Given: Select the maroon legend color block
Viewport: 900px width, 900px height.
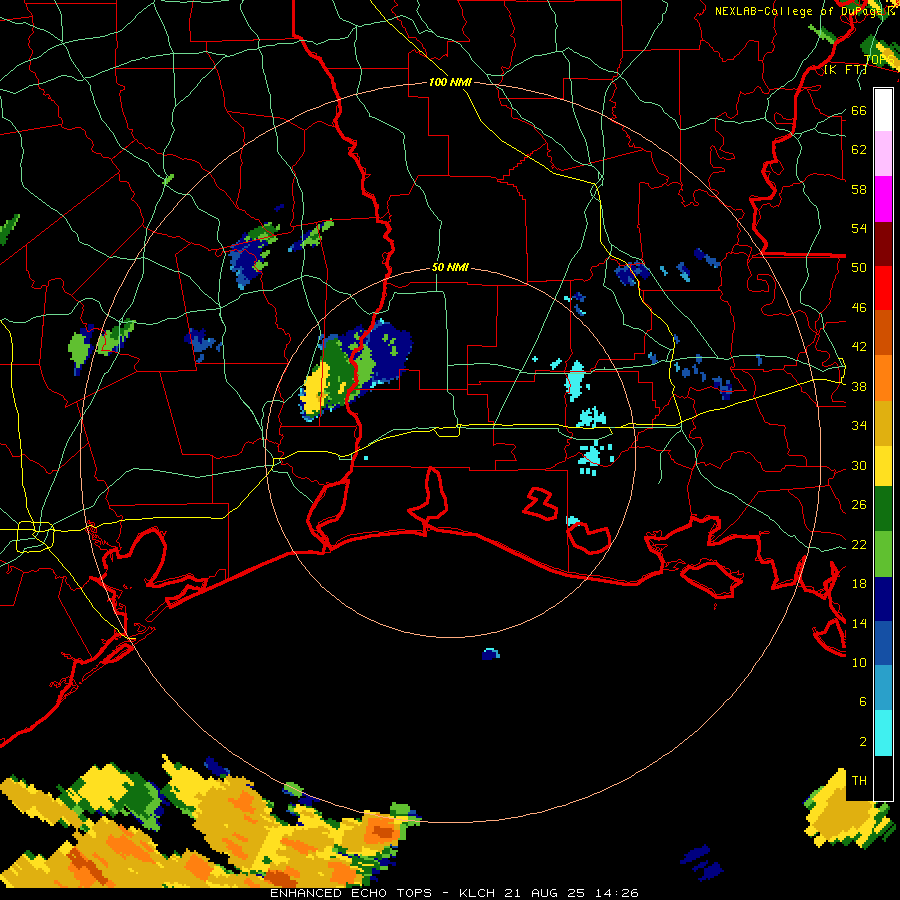Looking at the screenshot, I should (883, 244).
